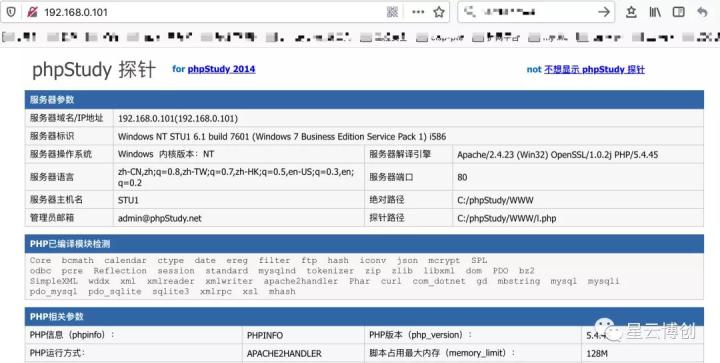
Task: Click the undo arrow icon in toolbar
Action: pos(702,12)
